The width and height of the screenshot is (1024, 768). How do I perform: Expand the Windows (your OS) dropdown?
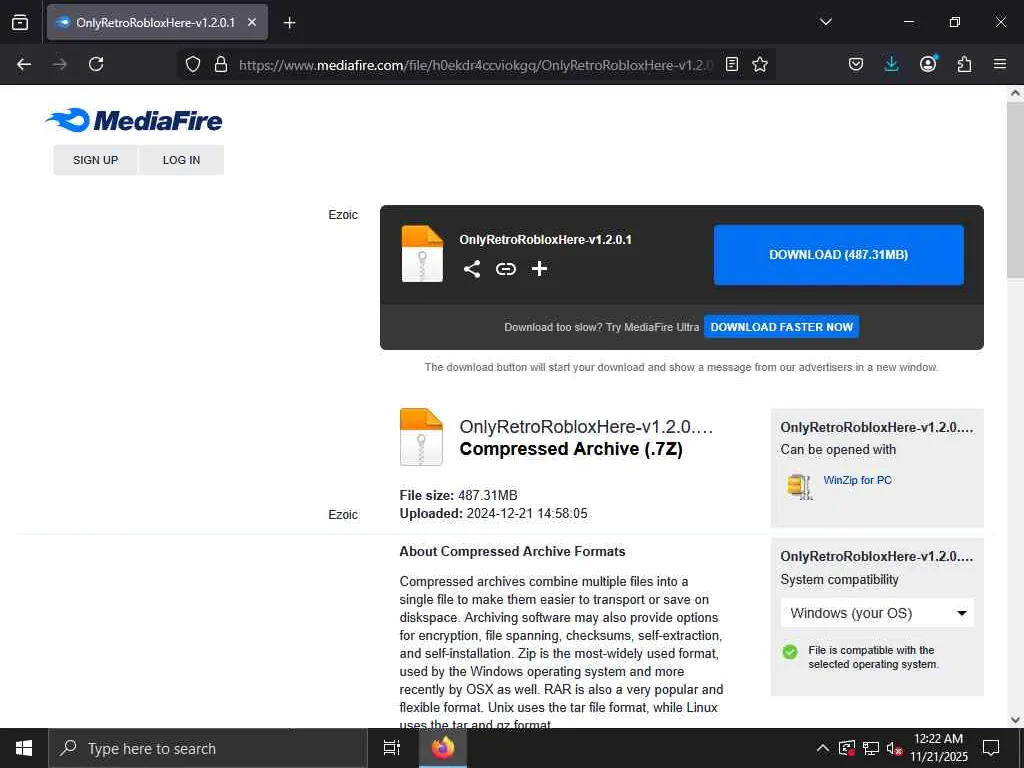click(877, 613)
